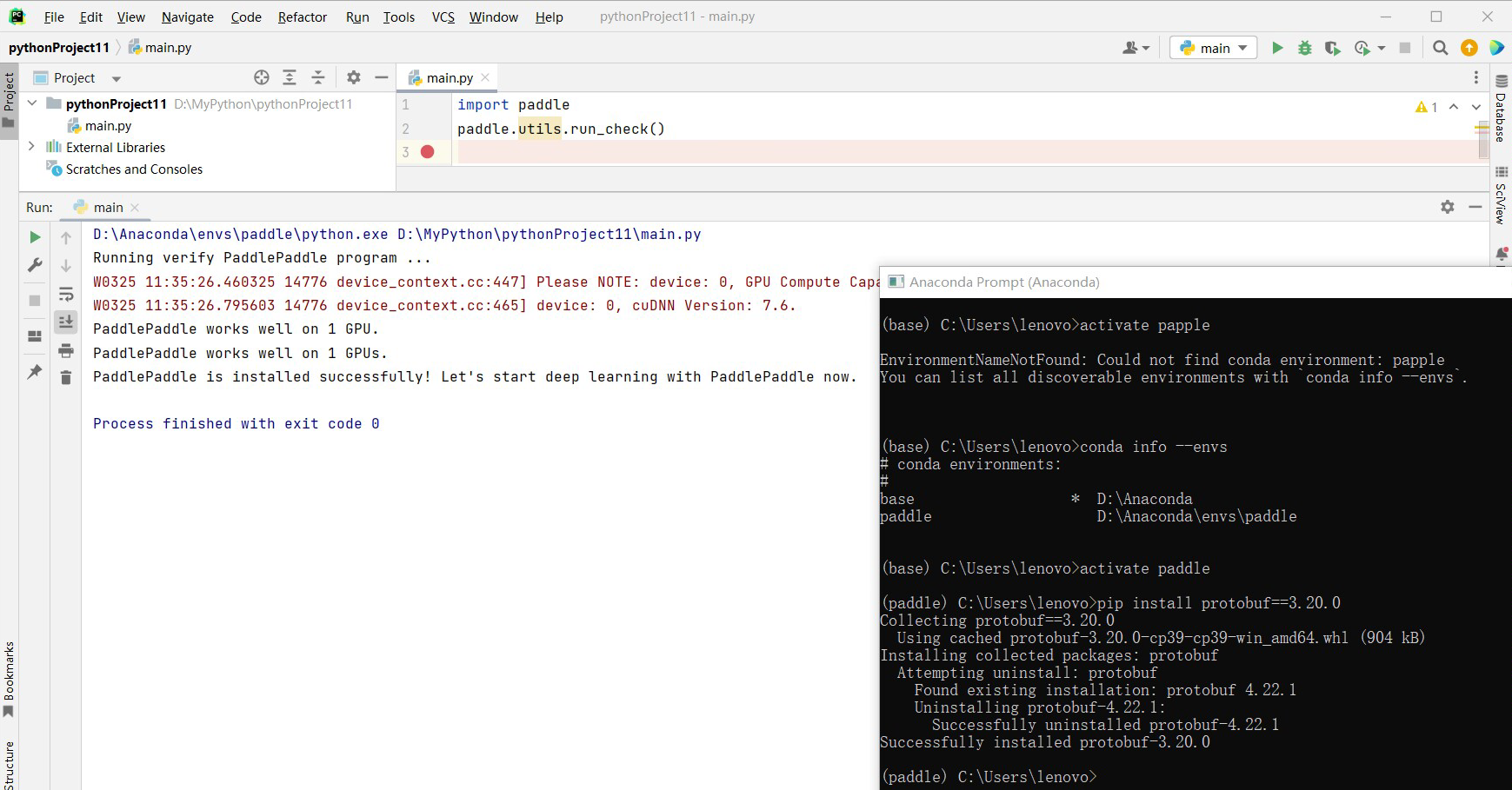Click the Profile run icon in toolbar
This screenshot has height=790, width=1512.
click(x=1362, y=48)
